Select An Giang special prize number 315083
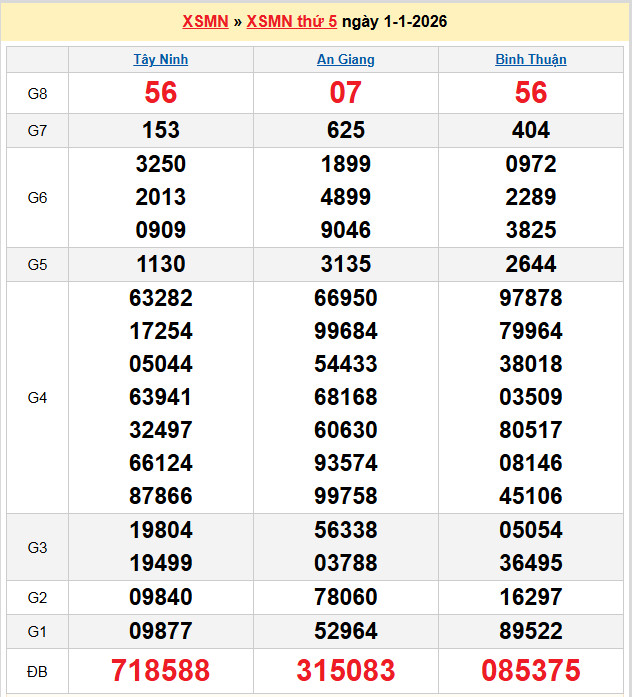The height and width of the screenshot is (697, 632). (346, 670)
